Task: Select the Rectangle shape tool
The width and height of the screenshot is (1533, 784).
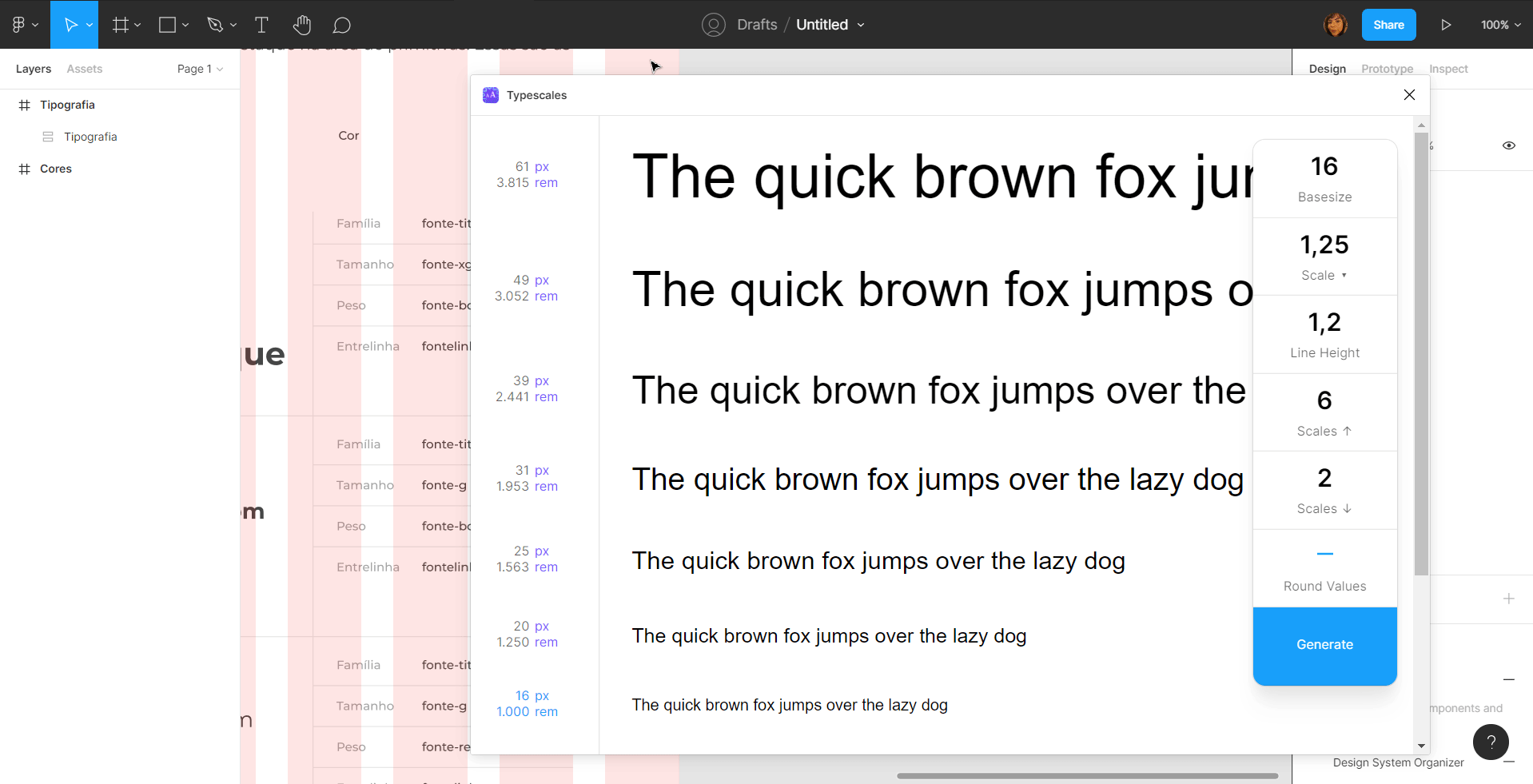Action: coord(167,25)
